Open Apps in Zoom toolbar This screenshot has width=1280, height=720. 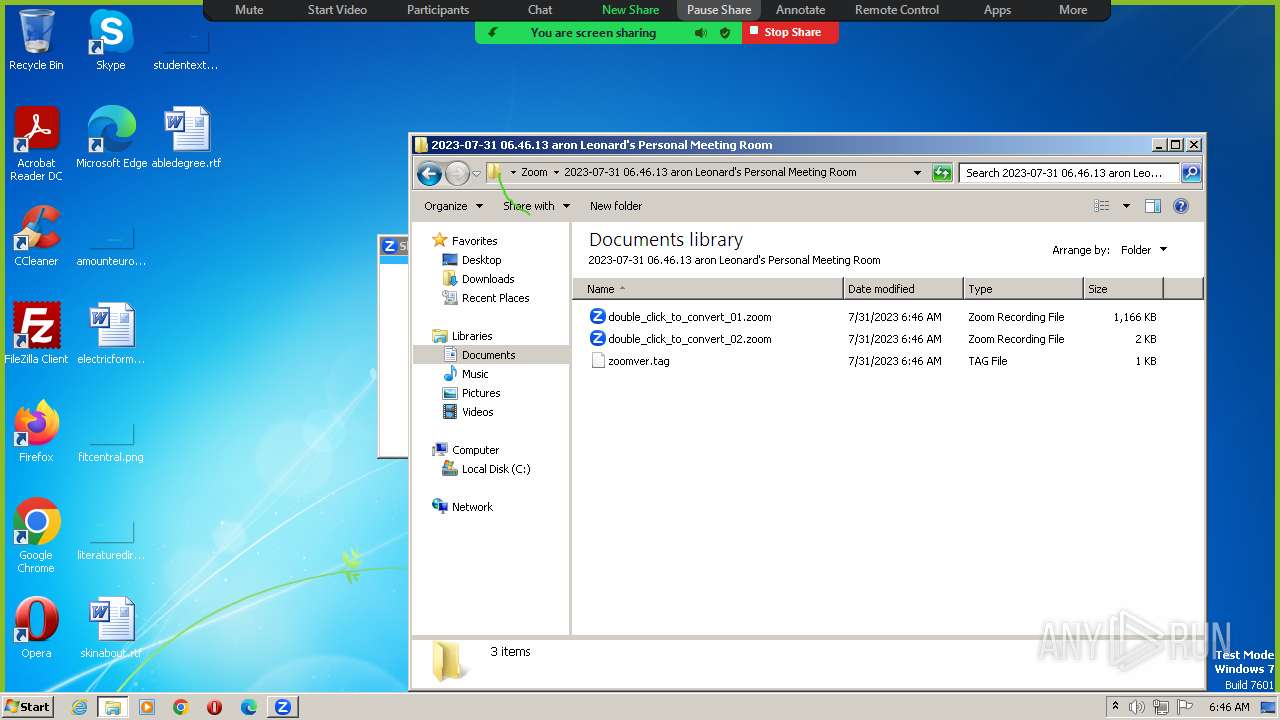click(x=997, y=10)
